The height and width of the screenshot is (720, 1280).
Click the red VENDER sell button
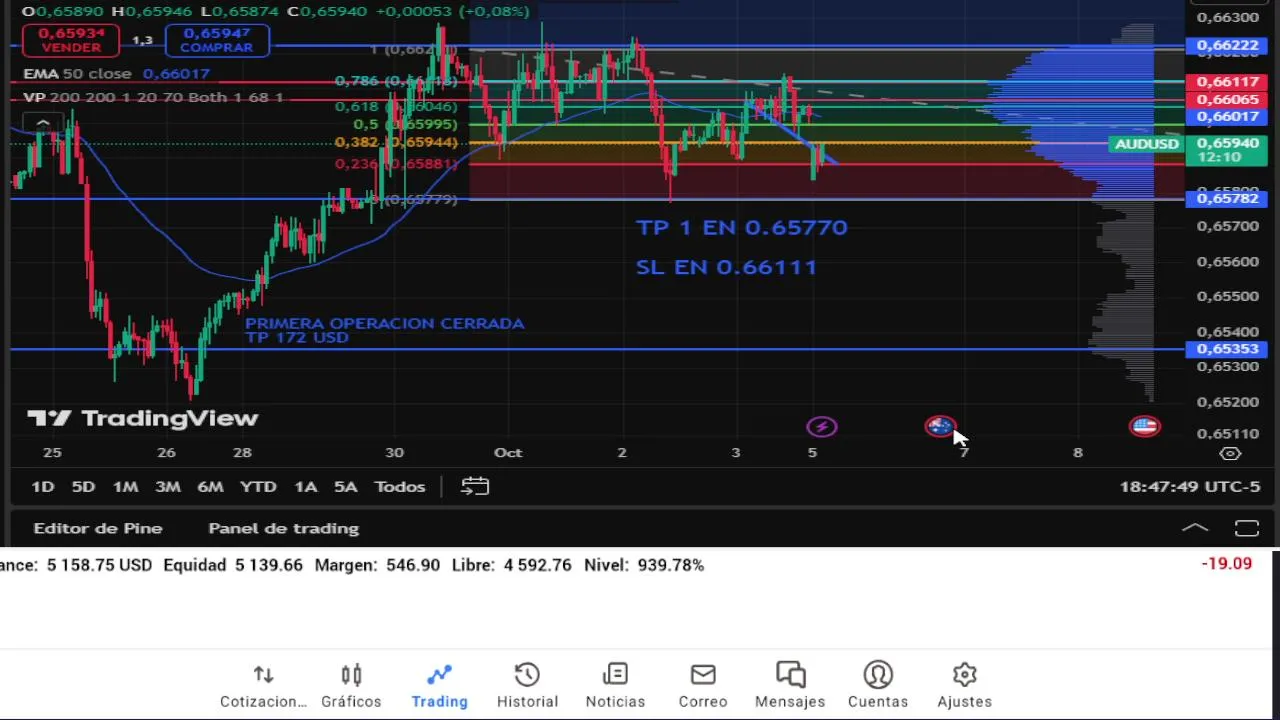tap(71, 40)
